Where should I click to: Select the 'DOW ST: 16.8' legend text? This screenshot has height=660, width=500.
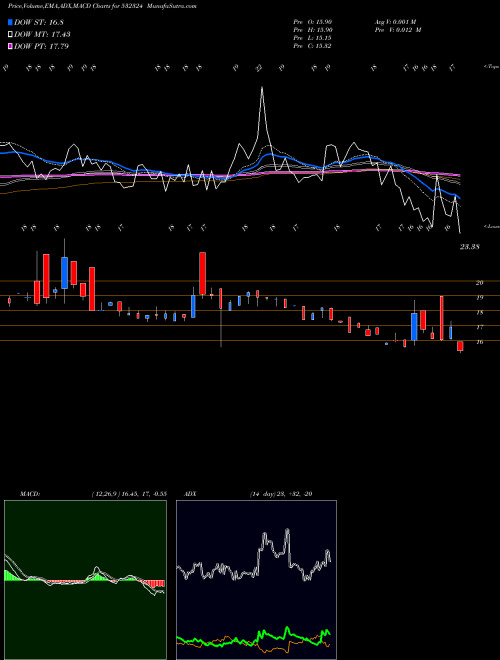(39, 22)
